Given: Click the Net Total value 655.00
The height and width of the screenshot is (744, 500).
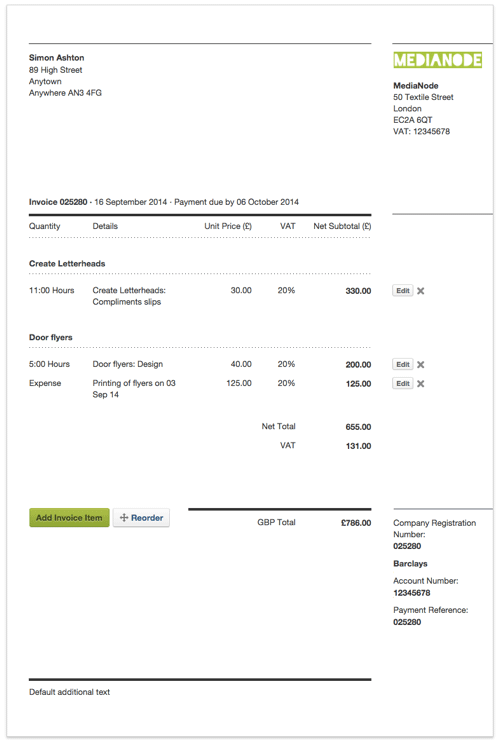Looking at the screenshot, I should [358, 427].
